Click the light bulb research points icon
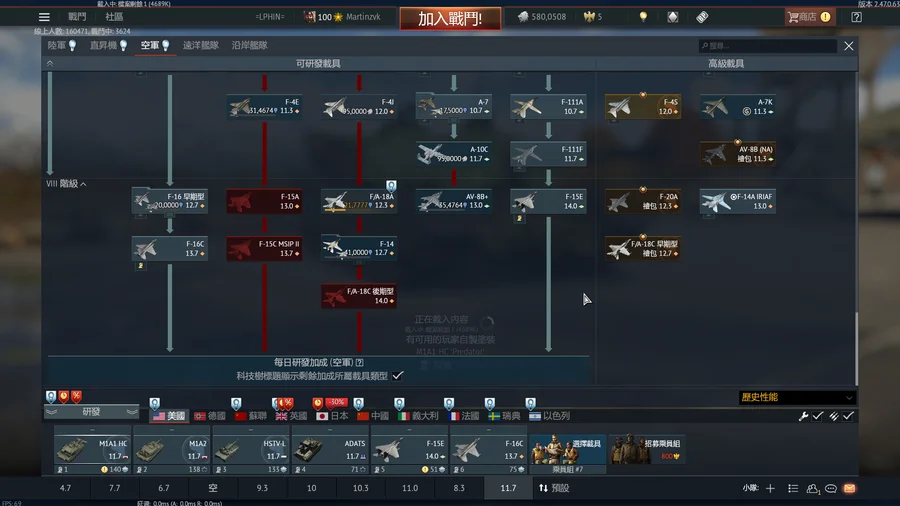900x506 pixels. (643, 17)
